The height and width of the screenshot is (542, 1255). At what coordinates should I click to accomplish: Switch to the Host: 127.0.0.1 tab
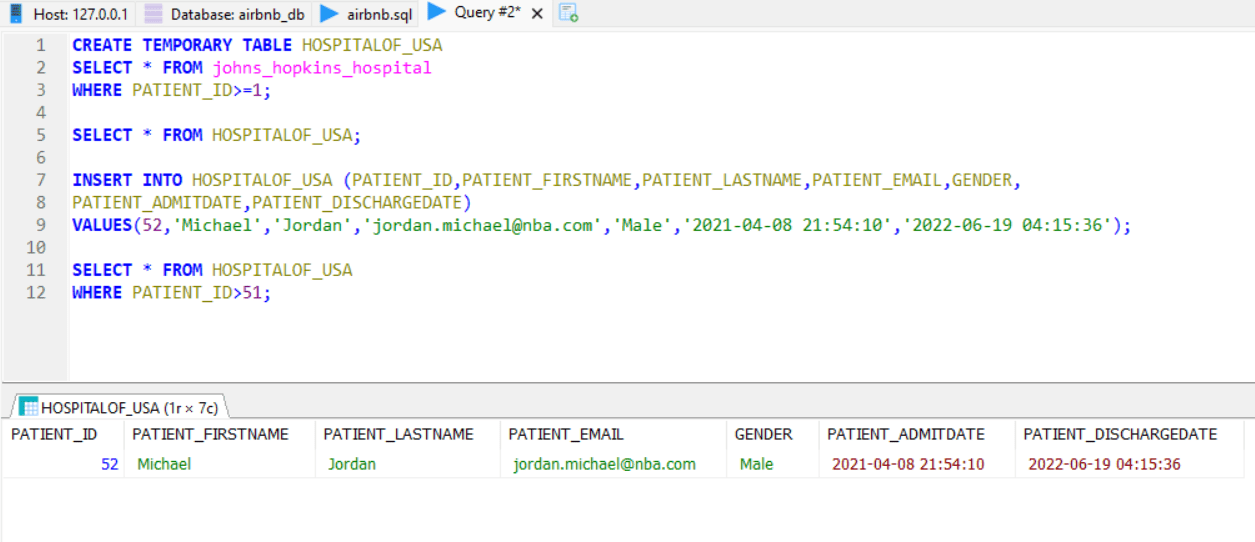pyautogui.click(x=69, y=14)
